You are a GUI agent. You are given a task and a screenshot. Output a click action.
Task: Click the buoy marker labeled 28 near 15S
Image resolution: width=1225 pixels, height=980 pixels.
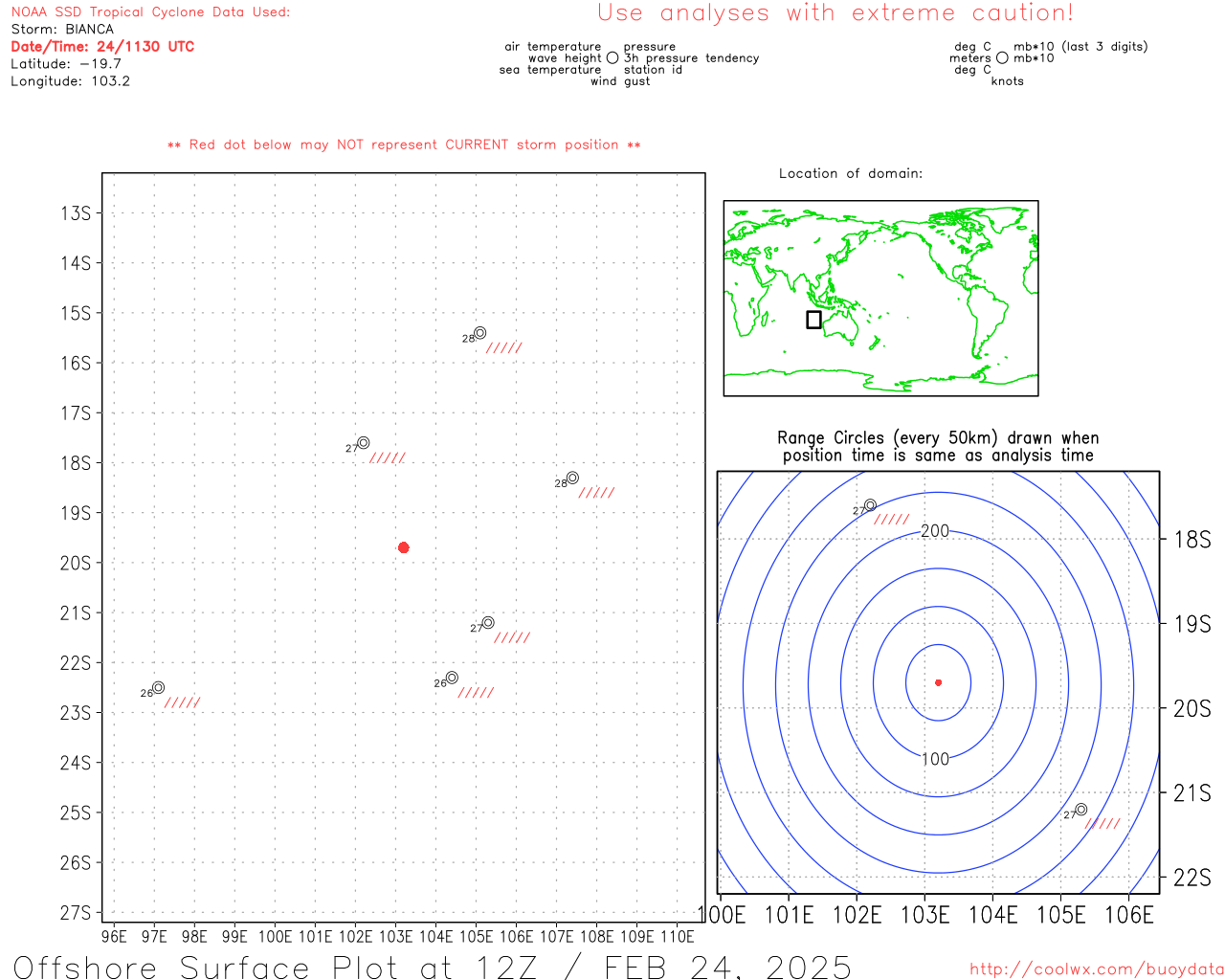(479, 333)
